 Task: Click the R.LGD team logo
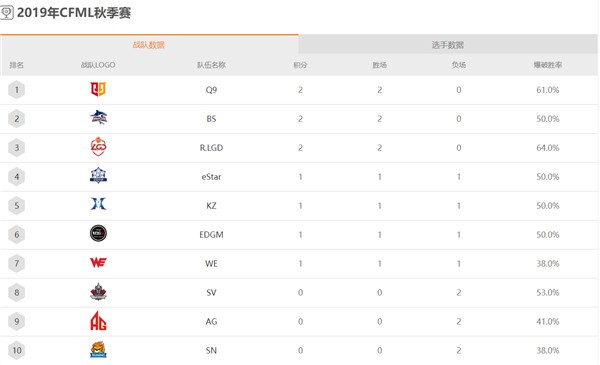click(x=98, y=147)
